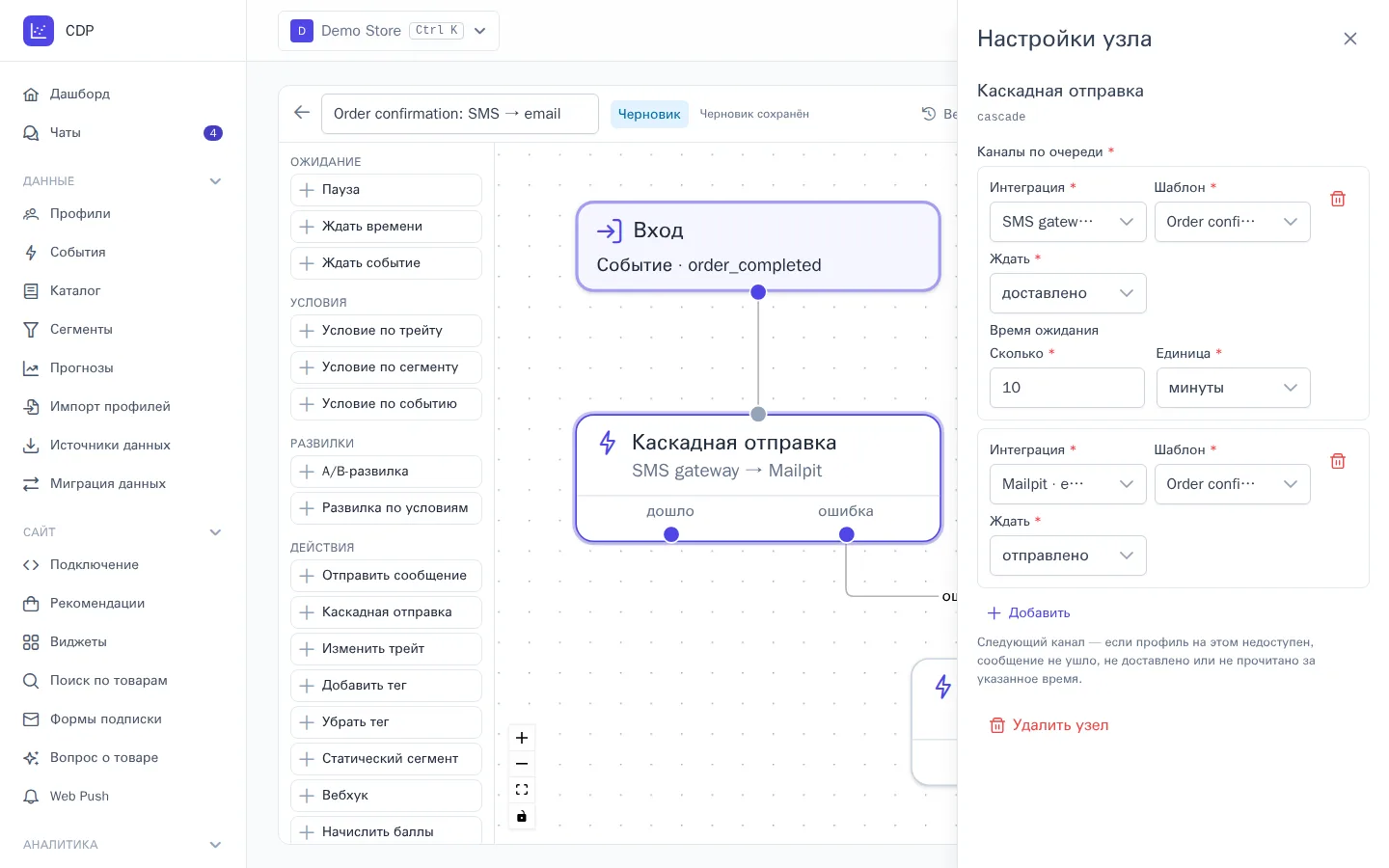1389x868 pixels.
Task: Click the Прогнозы chart icon
Action: point(31,367)
